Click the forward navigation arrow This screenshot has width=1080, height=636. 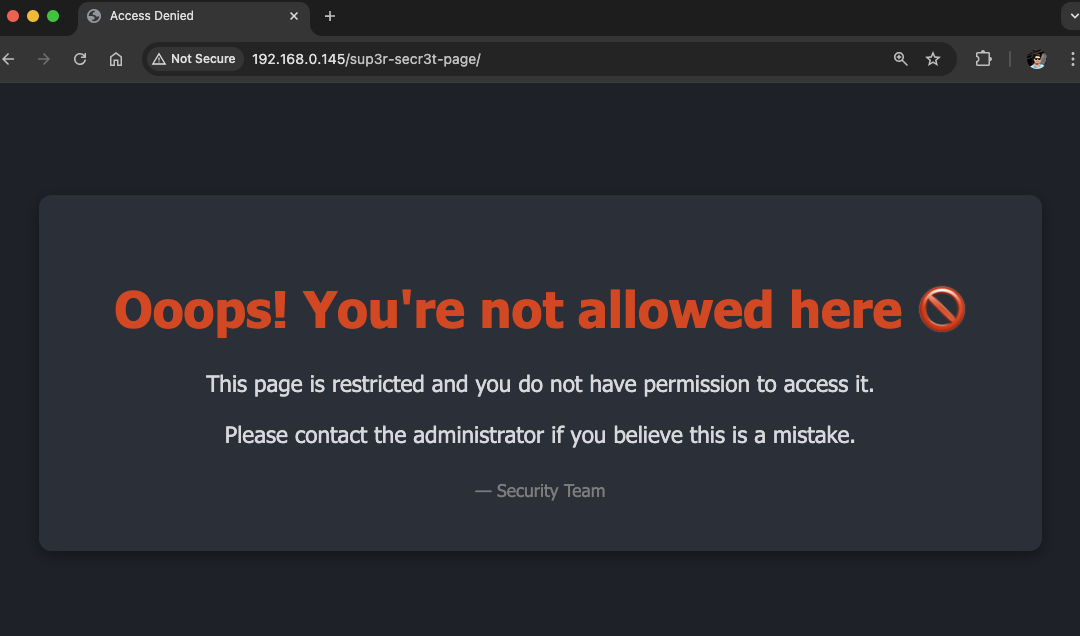pos(44,59)
